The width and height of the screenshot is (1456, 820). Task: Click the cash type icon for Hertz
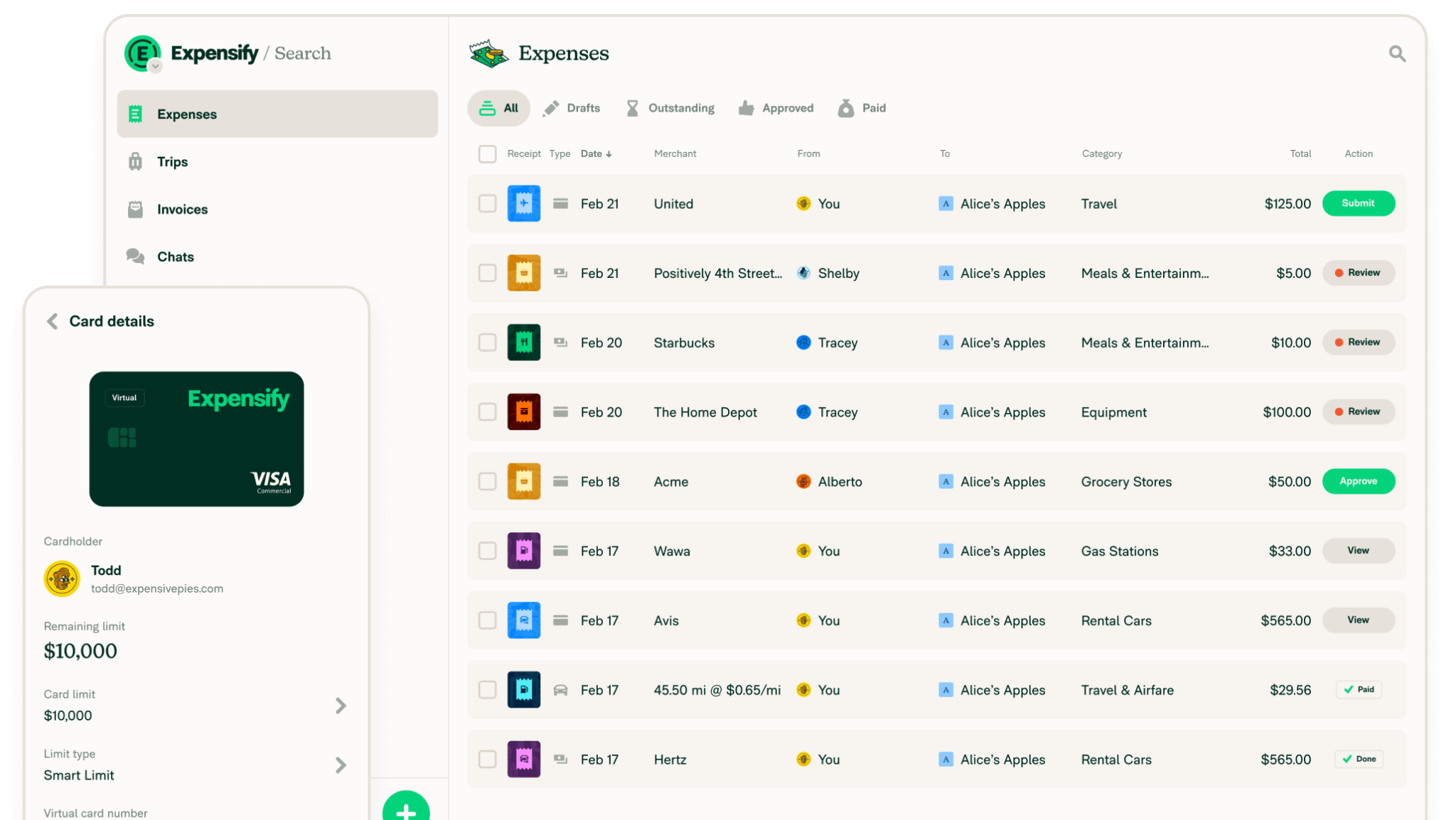point(560,759)
